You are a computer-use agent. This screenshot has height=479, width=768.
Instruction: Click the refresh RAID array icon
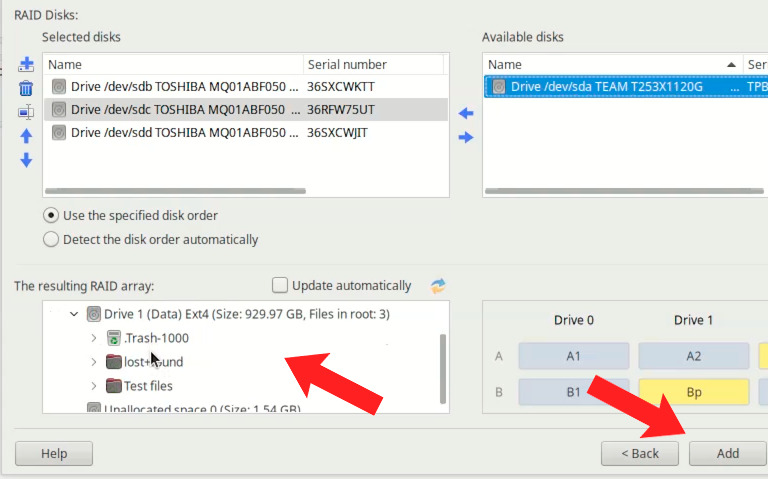(x=438, y=286)
